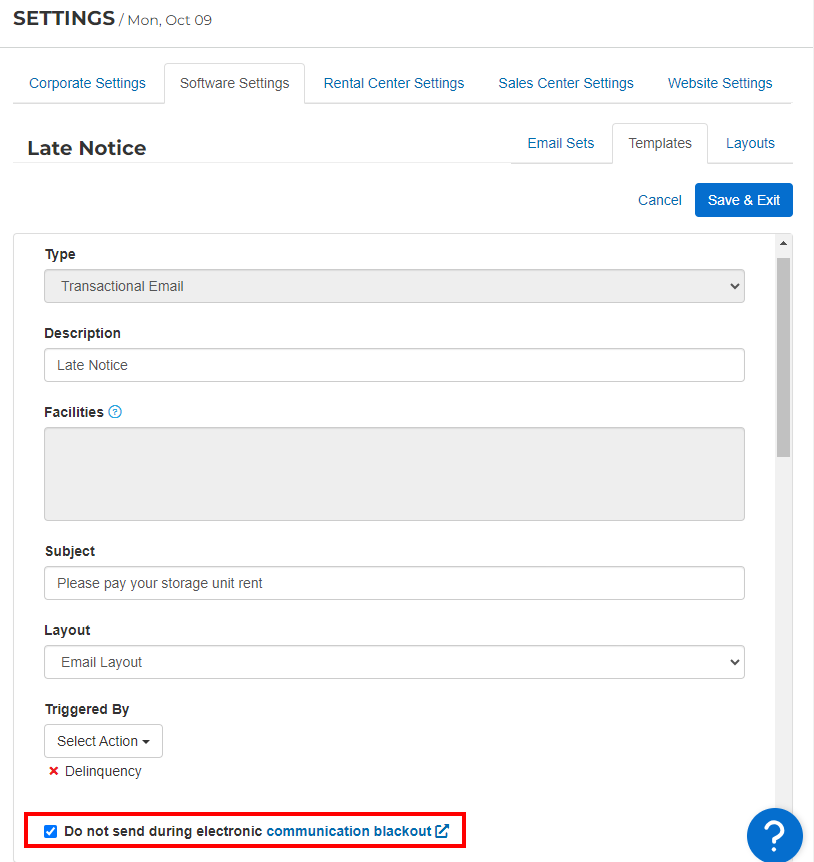Open the Select Action dropdown
This screenshot has height=862, width=814.
click(x=103, y=741)
